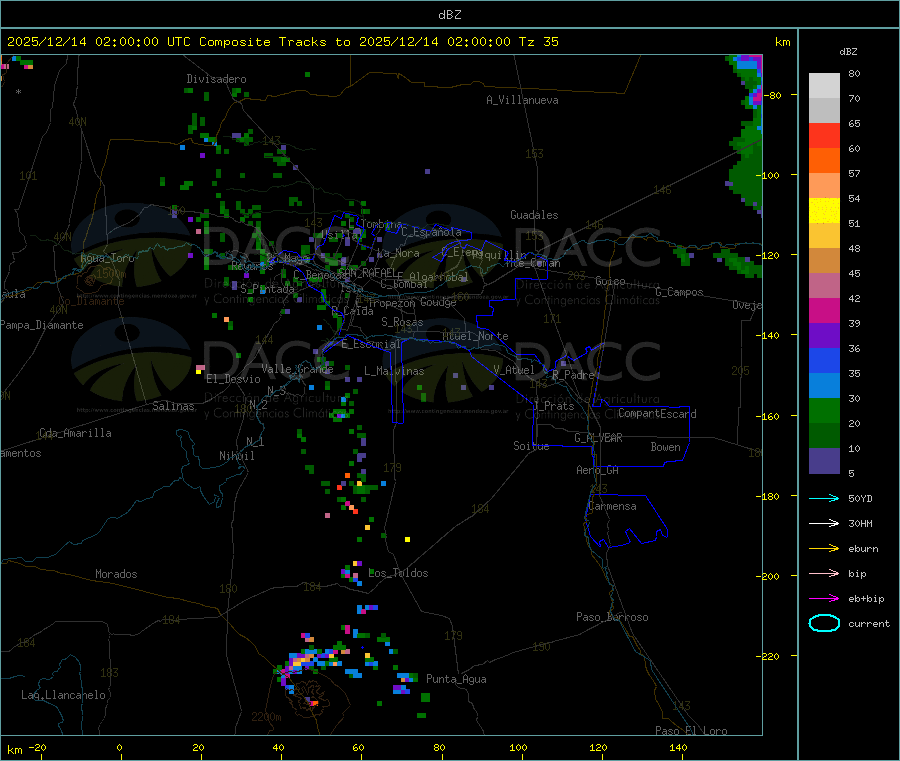This screenshot has height=761, width=900.
Task: Click the El_Desvio label
Action: [x=234, y=379]
